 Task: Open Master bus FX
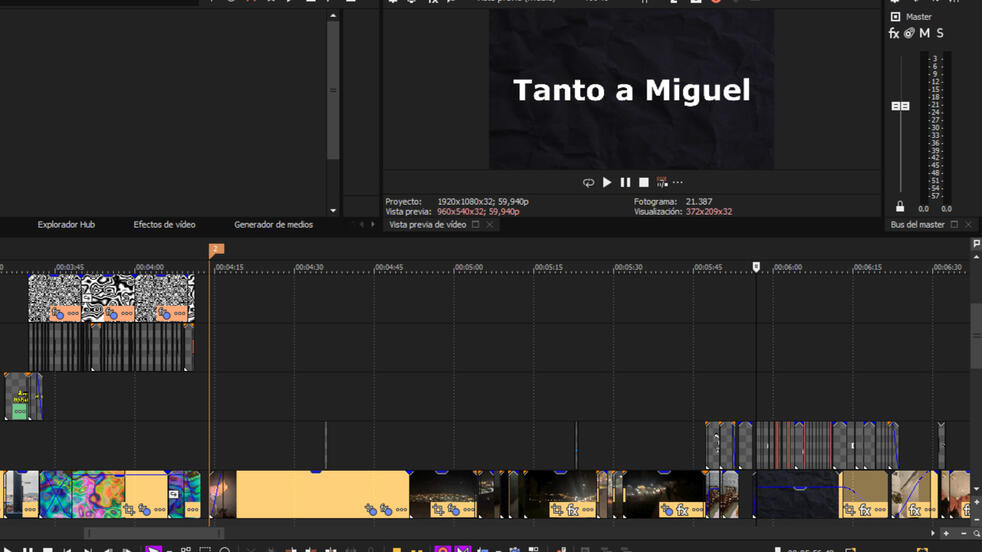(894, 34)
